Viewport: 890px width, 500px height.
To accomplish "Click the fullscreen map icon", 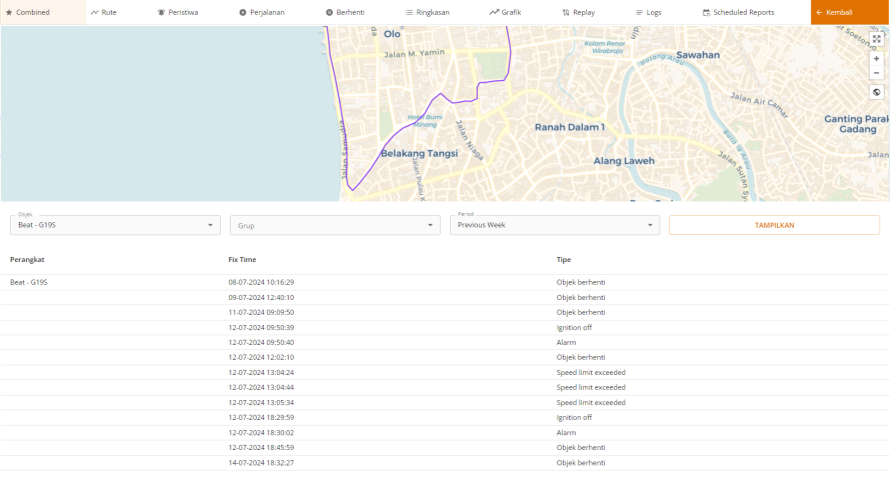I will tap(876, 39).
